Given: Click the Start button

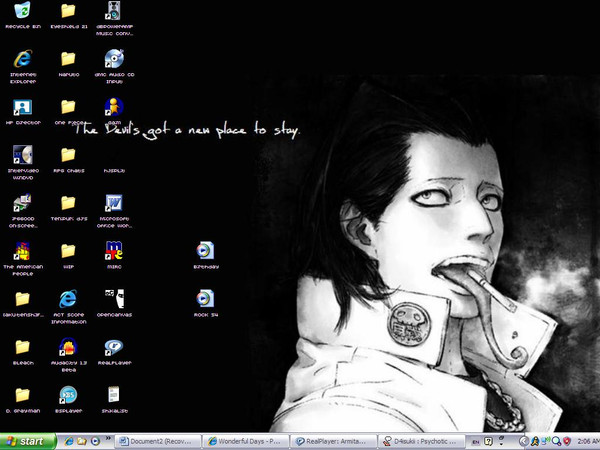Looking at the screenshot, I should tap(28, 441).
